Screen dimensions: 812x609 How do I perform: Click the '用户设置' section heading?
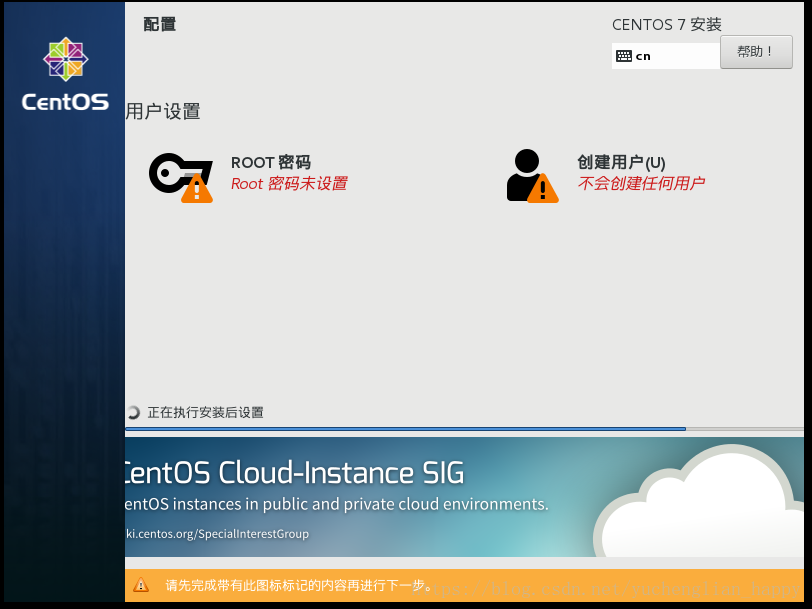point(163,111)
